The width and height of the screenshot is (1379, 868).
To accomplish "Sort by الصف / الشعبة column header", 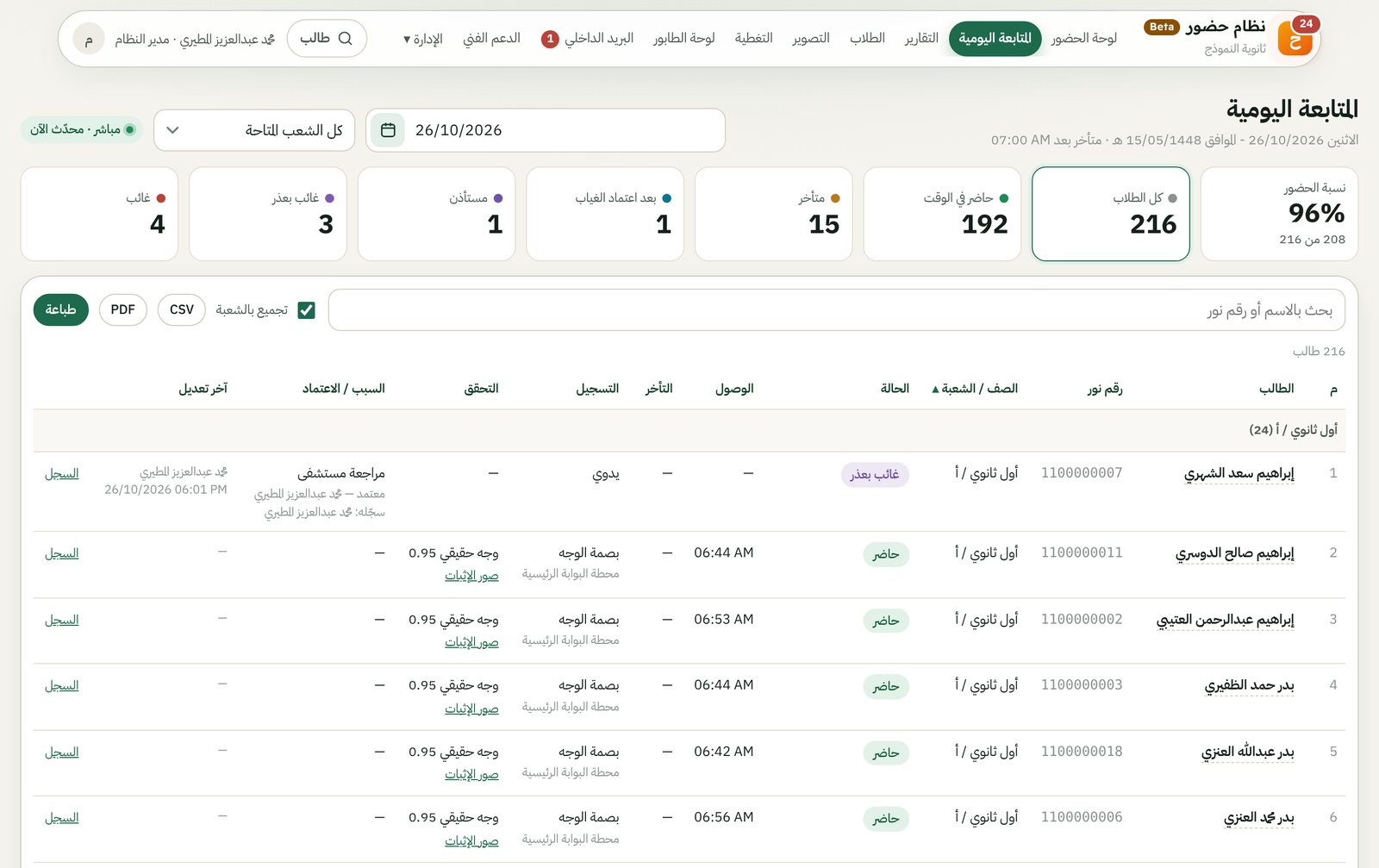I will coord(975,389).
